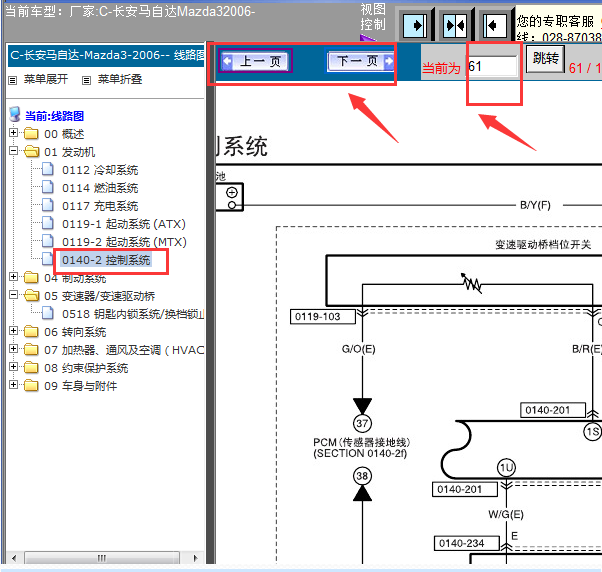602x572 pixels.
Task: Open 0114 燃油系统 document
Action: click(x=100, y=188)
